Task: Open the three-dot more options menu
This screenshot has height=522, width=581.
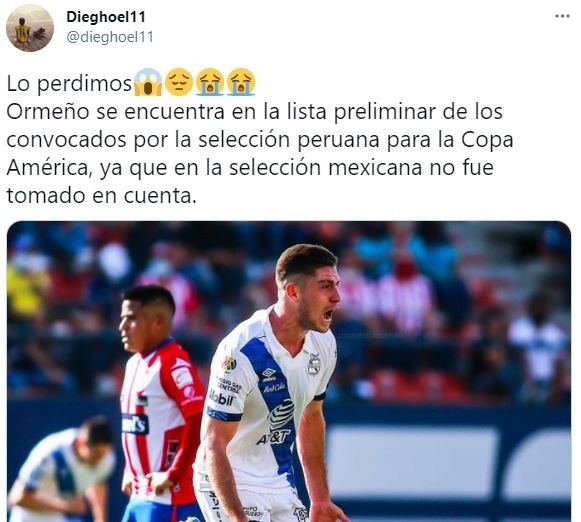Action: [562, 17]
